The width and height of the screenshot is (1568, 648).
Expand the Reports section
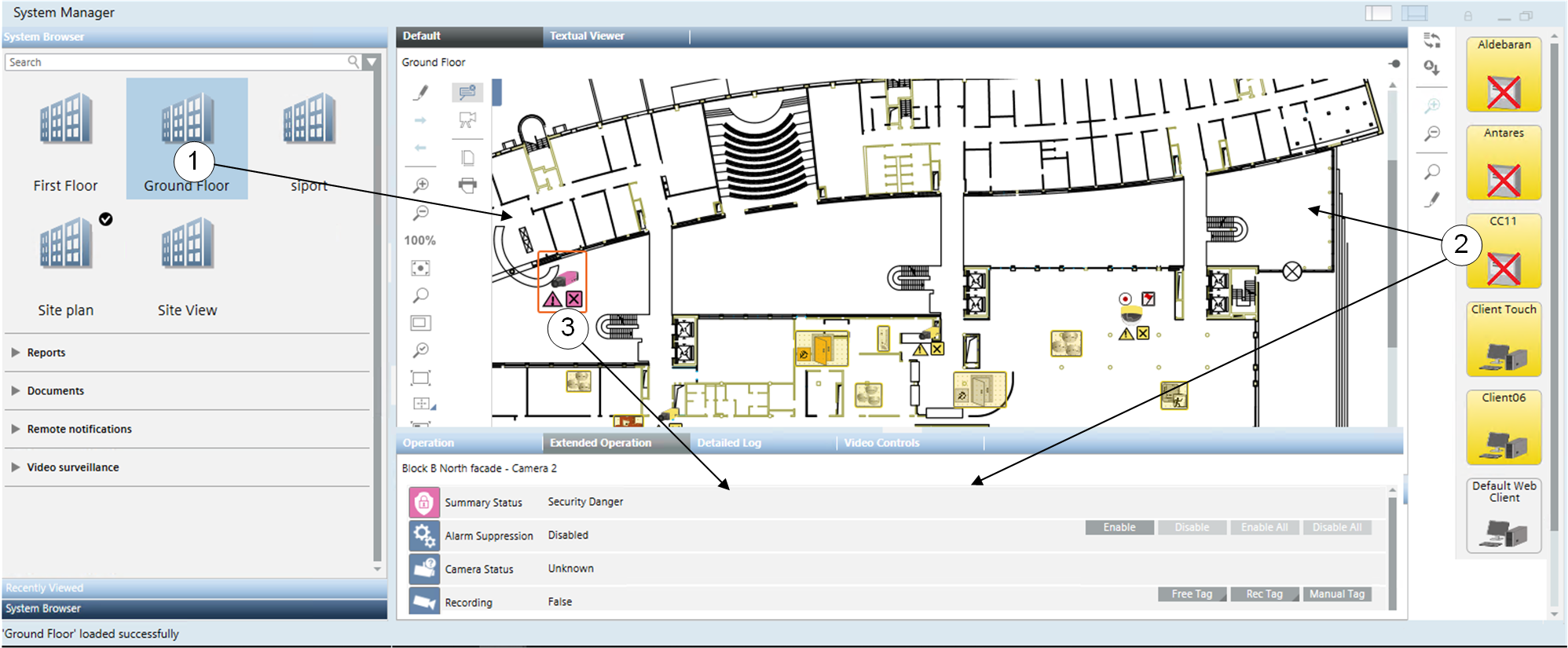point(46,353)
